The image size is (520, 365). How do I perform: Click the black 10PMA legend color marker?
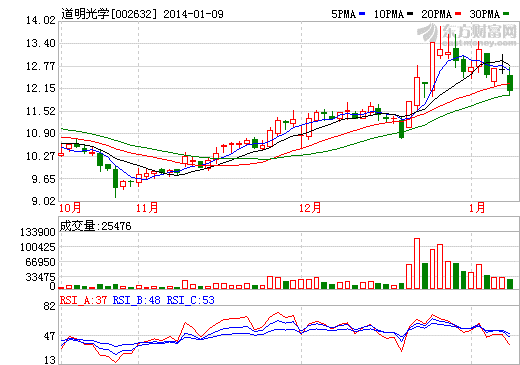[x=410, y=14]
